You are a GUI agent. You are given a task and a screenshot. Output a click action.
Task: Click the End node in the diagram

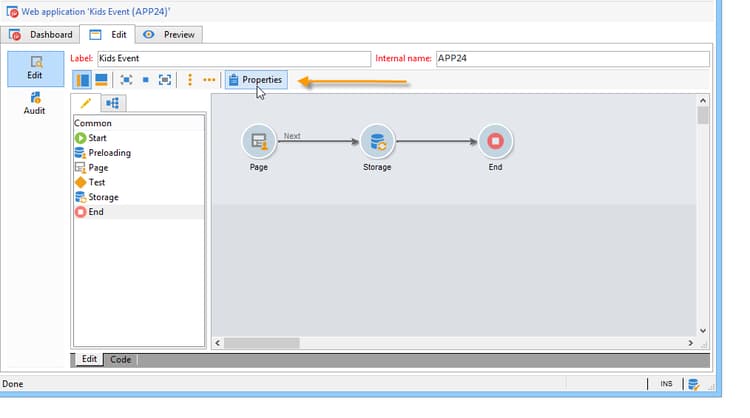click(x=495, y=142)
